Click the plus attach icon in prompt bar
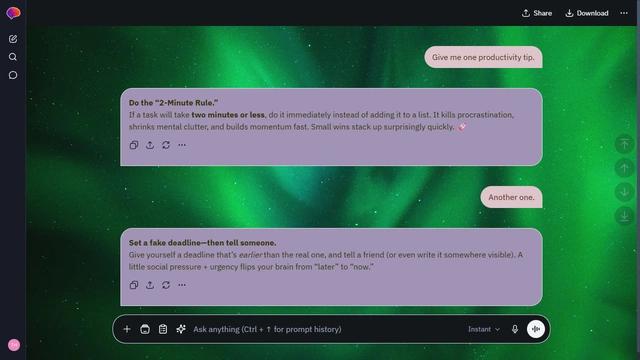The height and width of the screenshot is (360, 640). (127, 329)
